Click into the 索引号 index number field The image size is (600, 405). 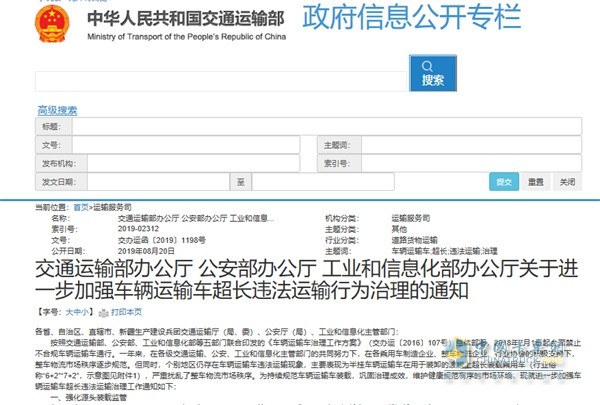tap(471, 163)
